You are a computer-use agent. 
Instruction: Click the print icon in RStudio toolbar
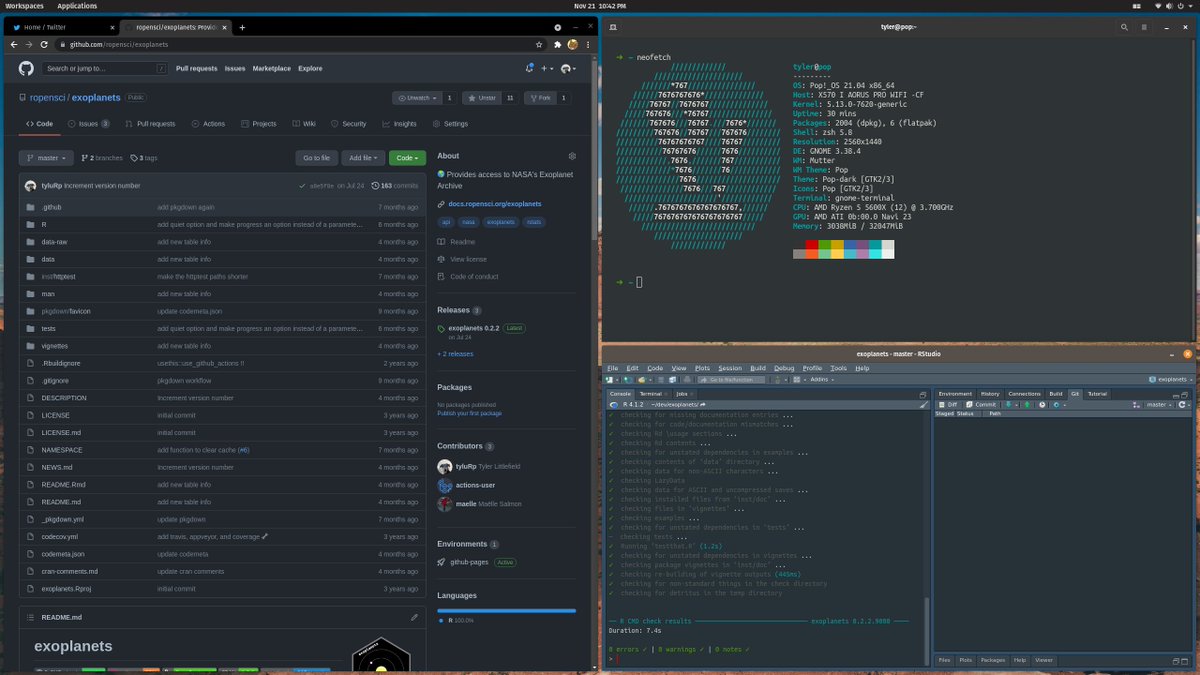687,380
